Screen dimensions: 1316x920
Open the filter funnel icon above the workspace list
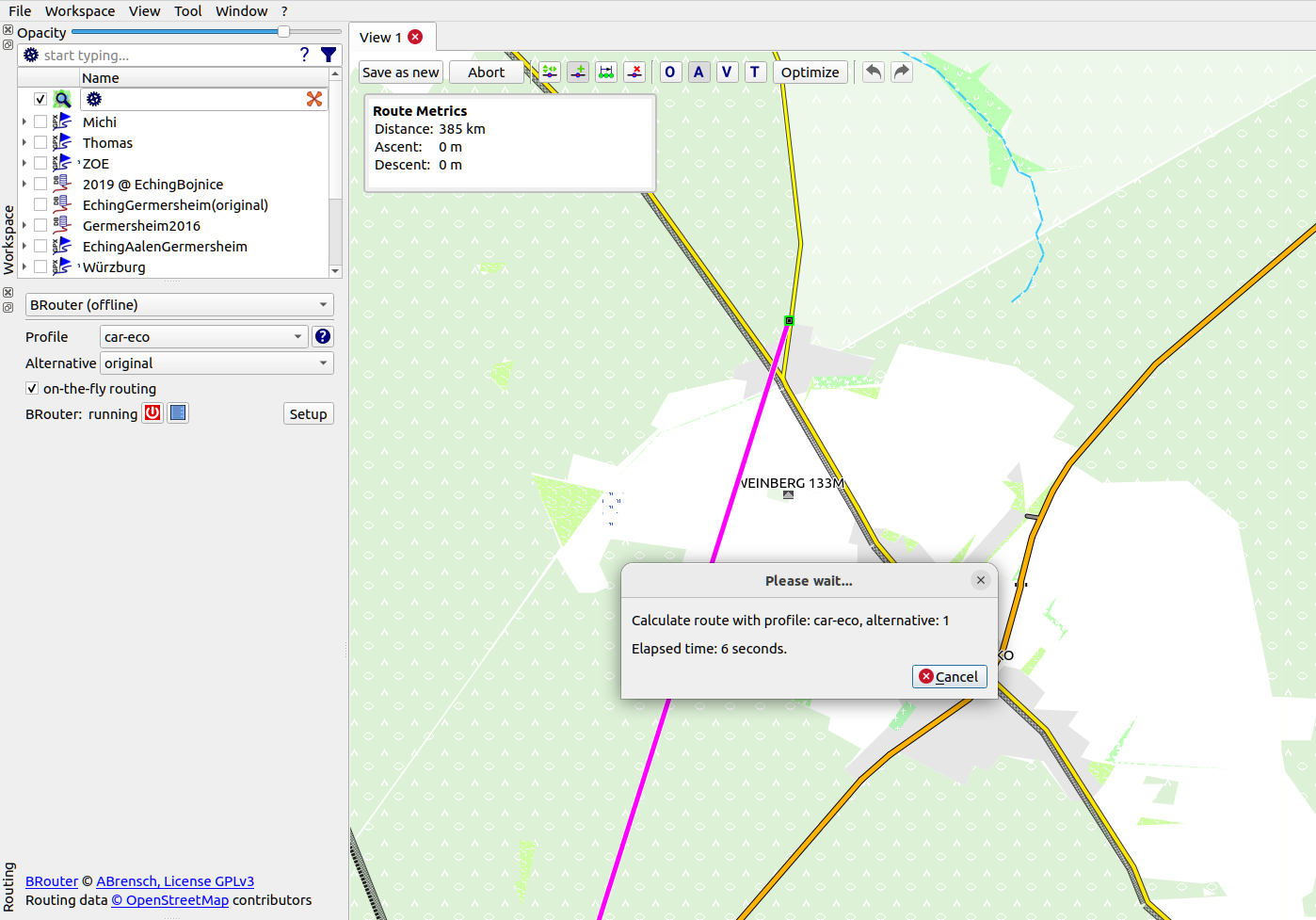pos(329,55)
